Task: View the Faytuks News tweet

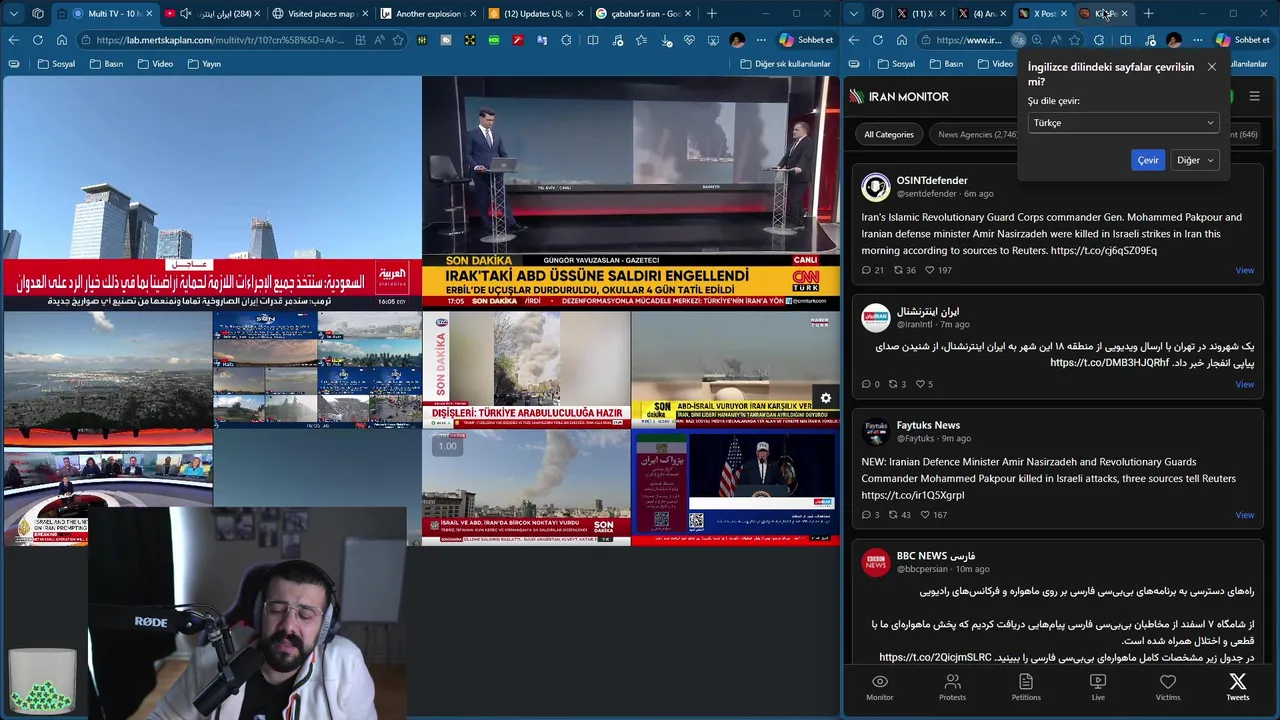Action: (1244, 515)
